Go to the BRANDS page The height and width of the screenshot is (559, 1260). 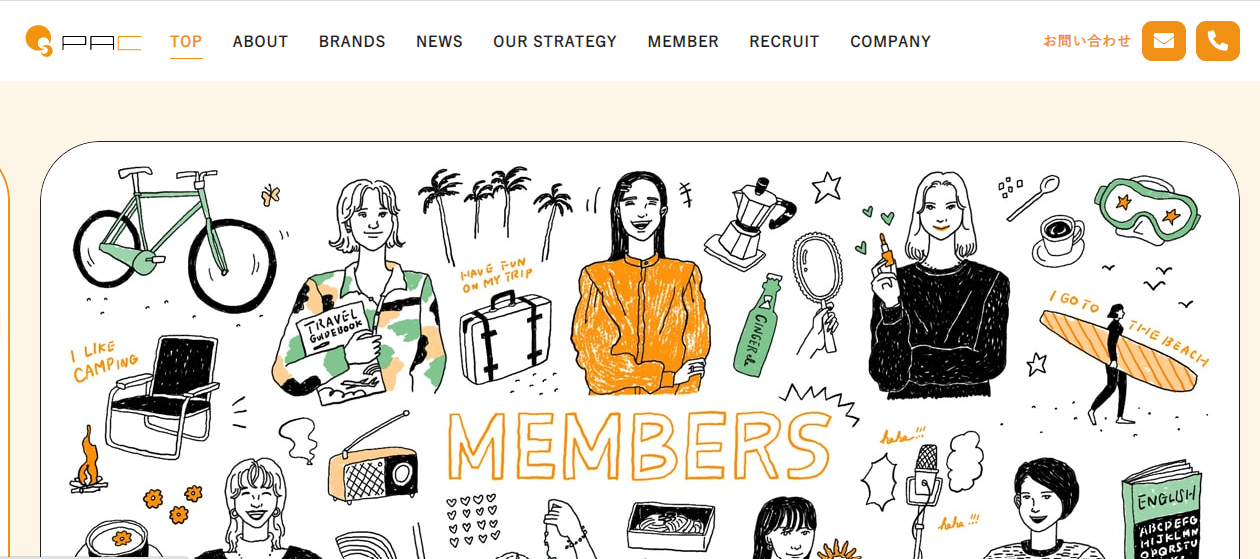[x=352, y=42]
